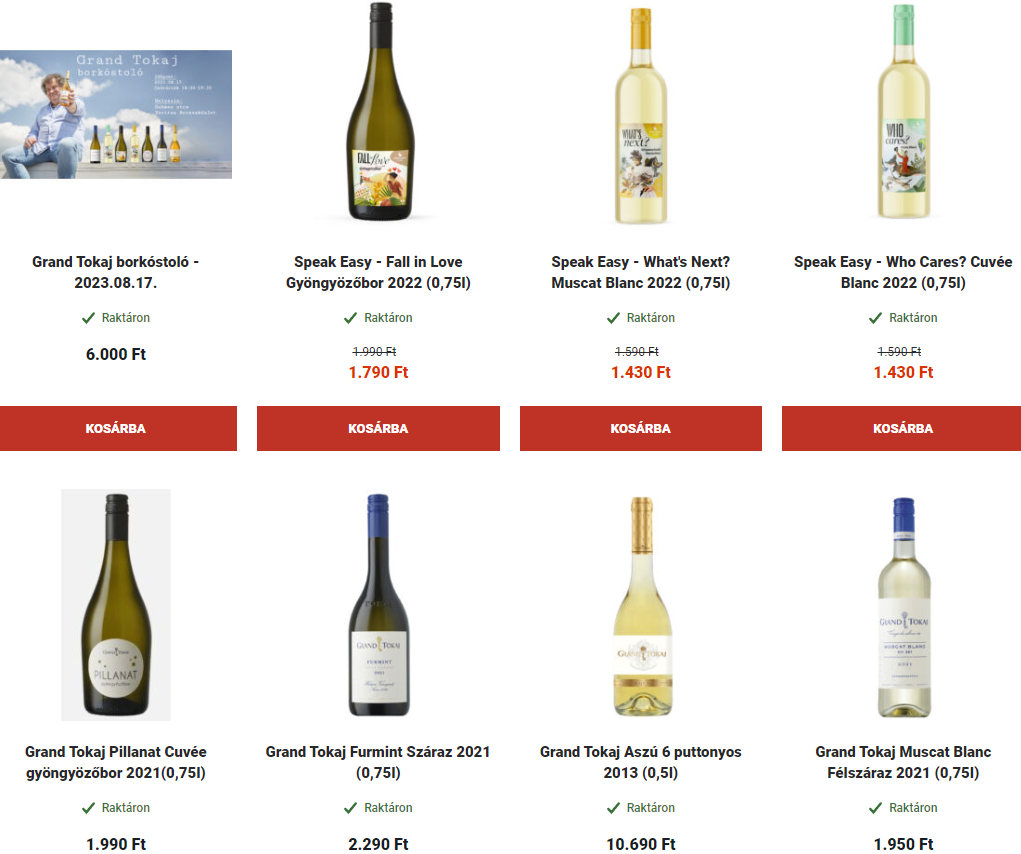Open the What's Next? Muscat Blanc bottle image
The width and height of the screenshot is (1021, 854).
coord(641,115)
